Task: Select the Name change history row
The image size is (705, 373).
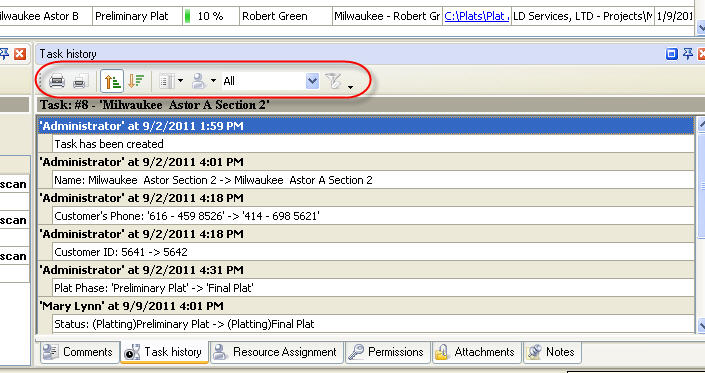Action: click(x=373, y=180)
